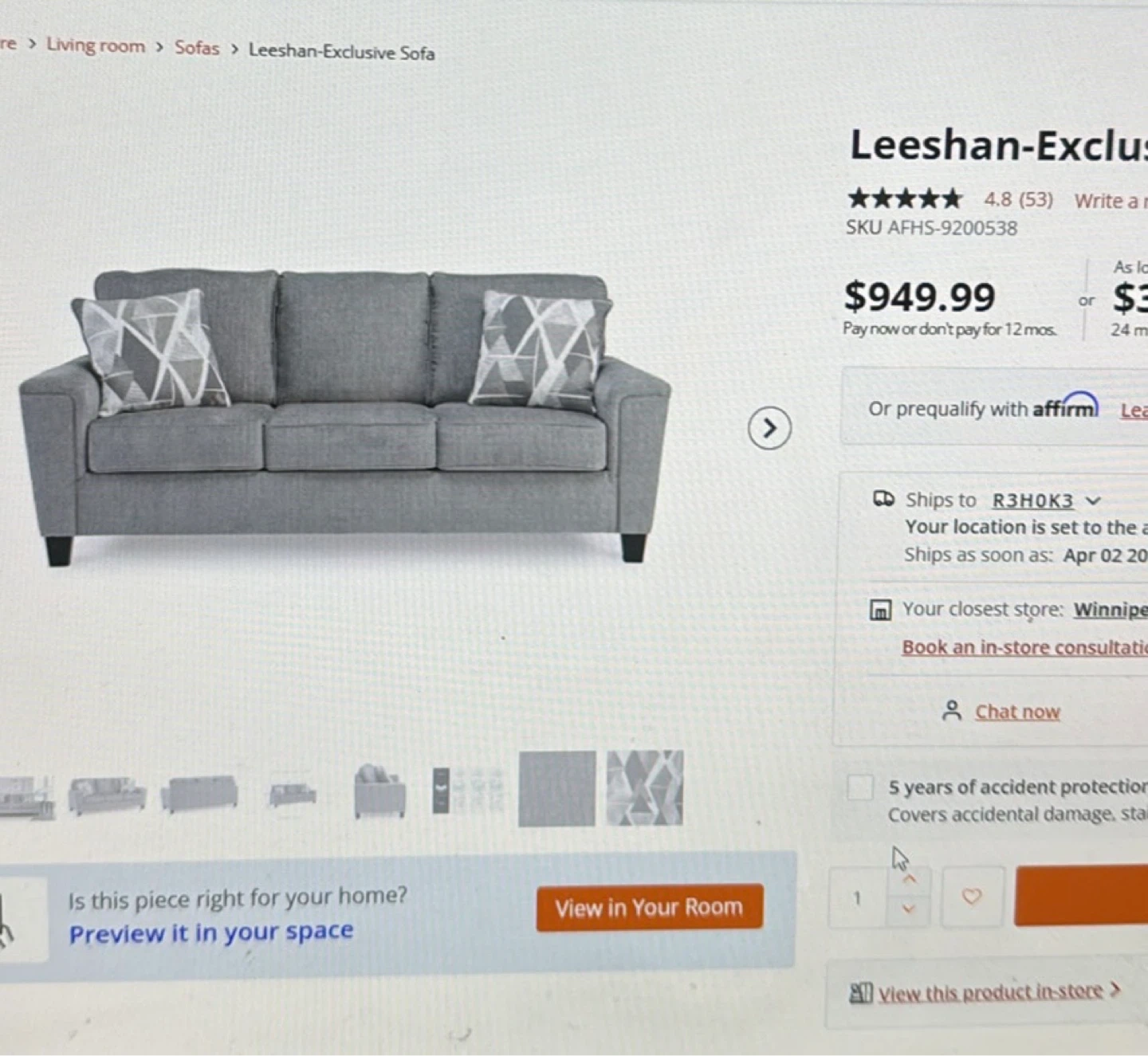Viewport: 1148px width, 1056px height.
Task: Click the closest store building icon
Action: [x=880, y=610]
